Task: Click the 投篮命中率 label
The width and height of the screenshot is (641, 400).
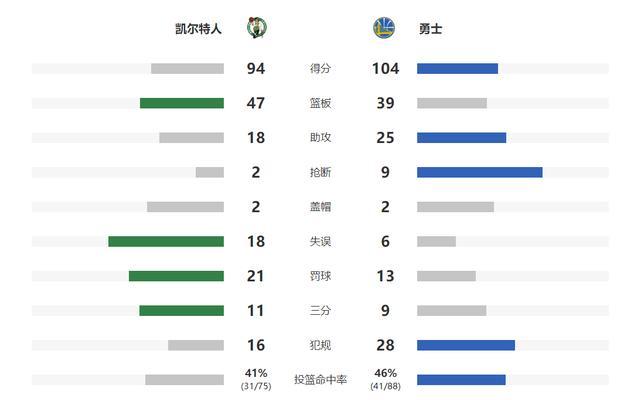Action: (x=320, y=380)
